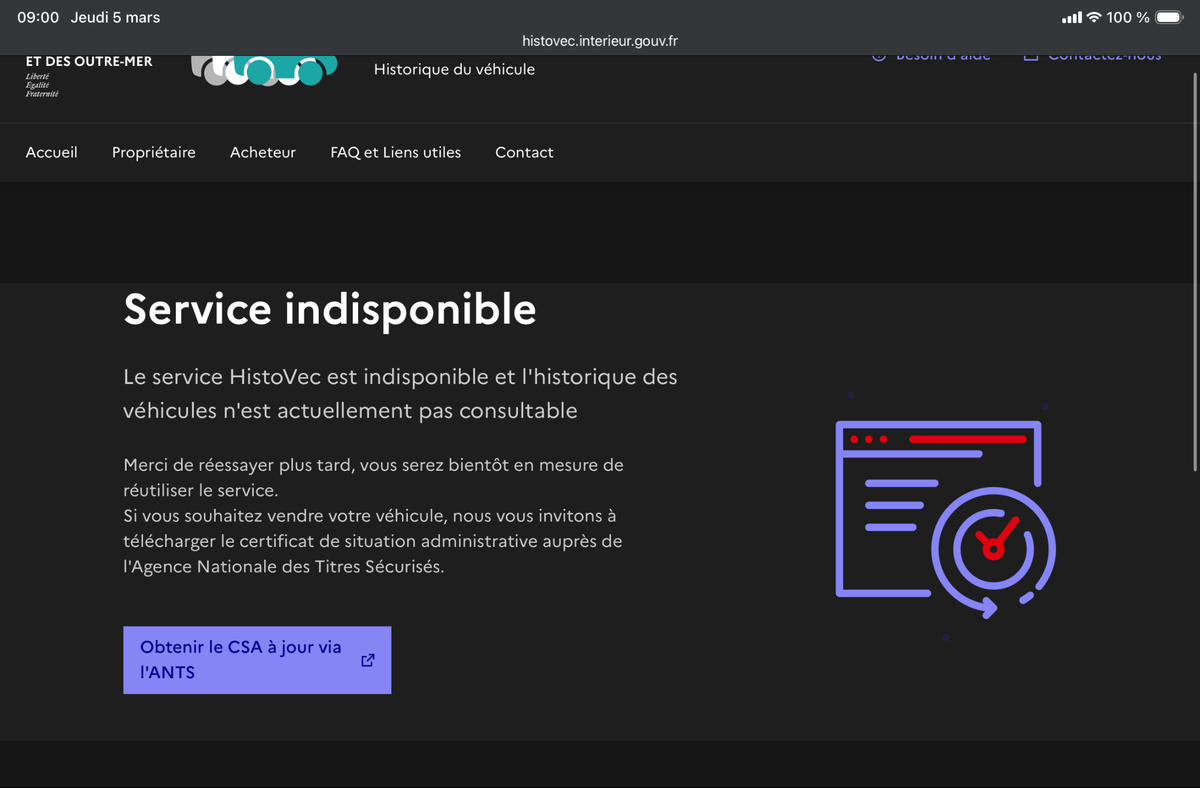Viewport: 1200px width, 788px height.
Task: Open the Accueil menu item
Action: point(52,152)
